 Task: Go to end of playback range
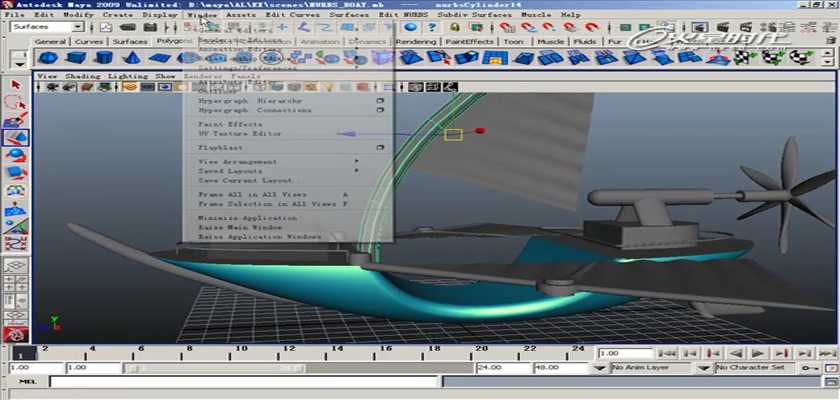(x=827, y=353)
